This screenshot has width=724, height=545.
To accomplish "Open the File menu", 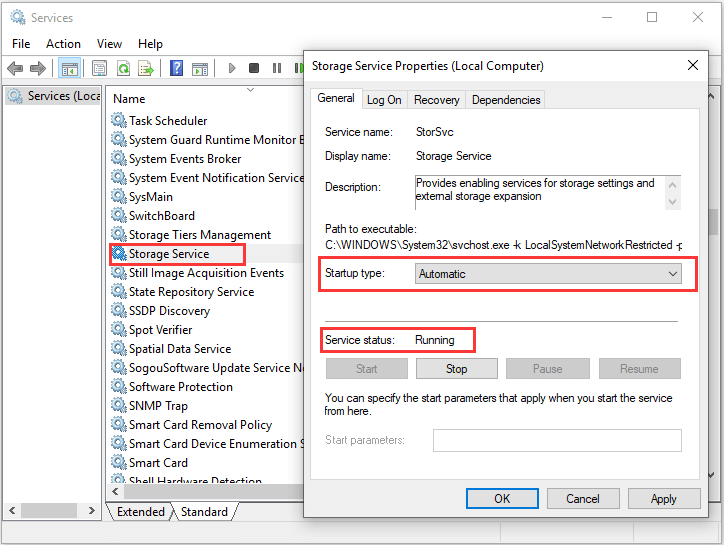I will click(21, 44).
